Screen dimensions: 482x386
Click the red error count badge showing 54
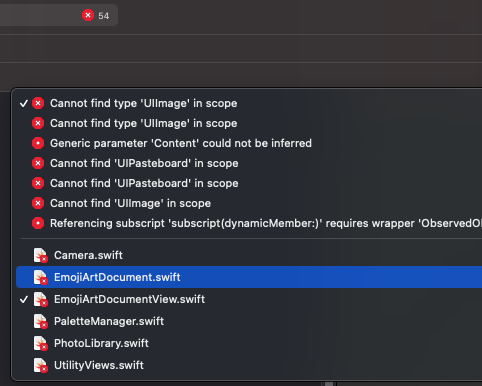[x=88, y=15]
